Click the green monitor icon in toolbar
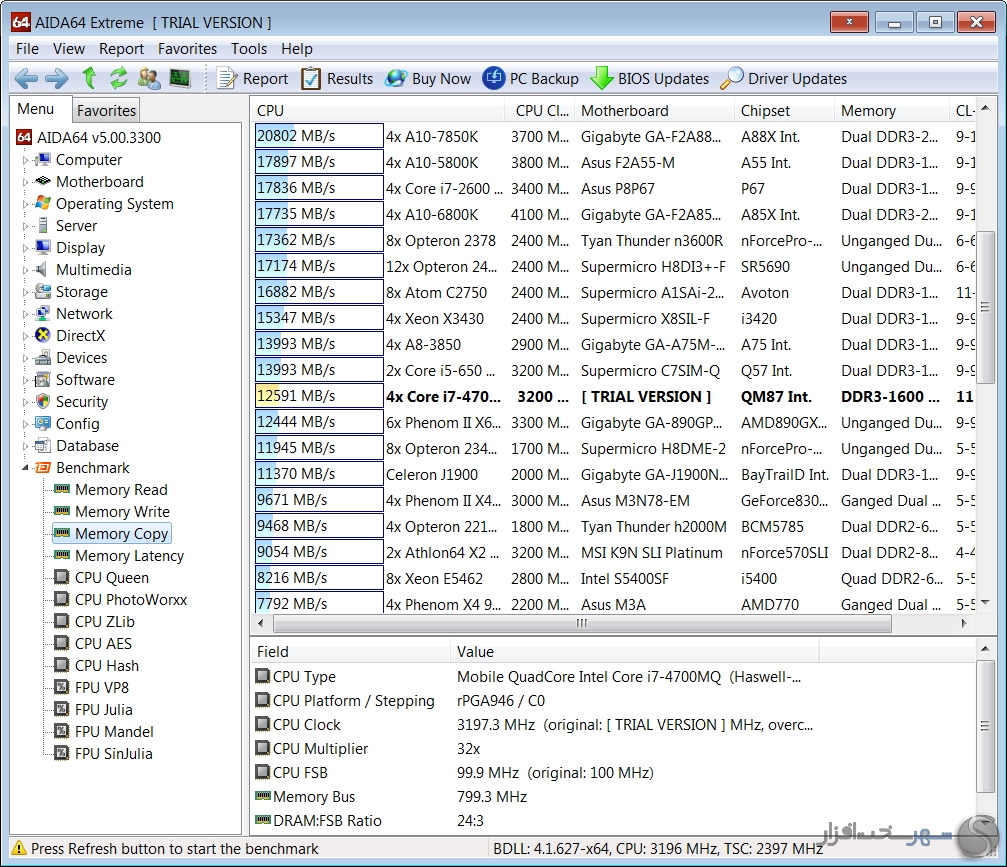The width and height of the screenshot is (1007, 867). (x=180, y=78)
